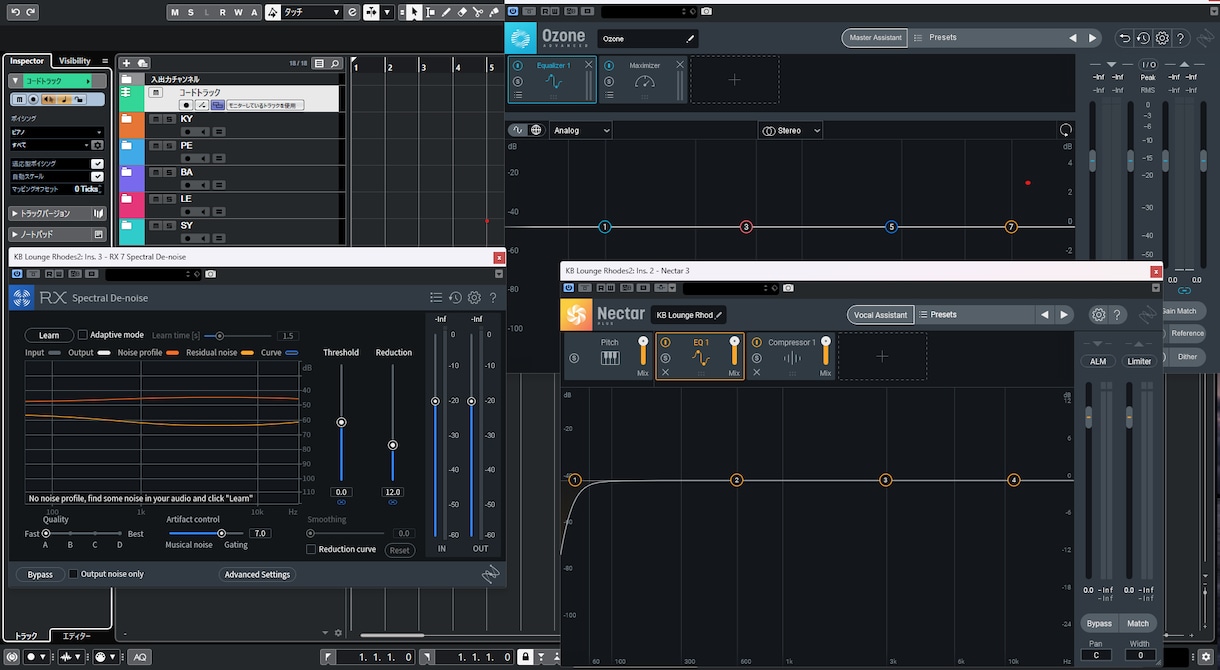This screenshot has height=670, width=1220.
Task: Click Master Assistant in Ozone
Action: 875,38
